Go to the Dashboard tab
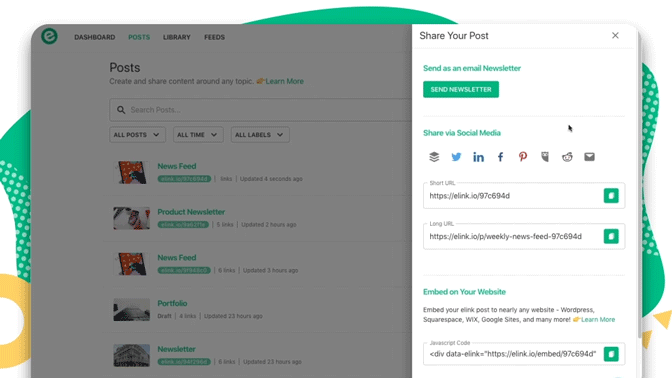Screen dimensions: 672x378 point(95,37)
